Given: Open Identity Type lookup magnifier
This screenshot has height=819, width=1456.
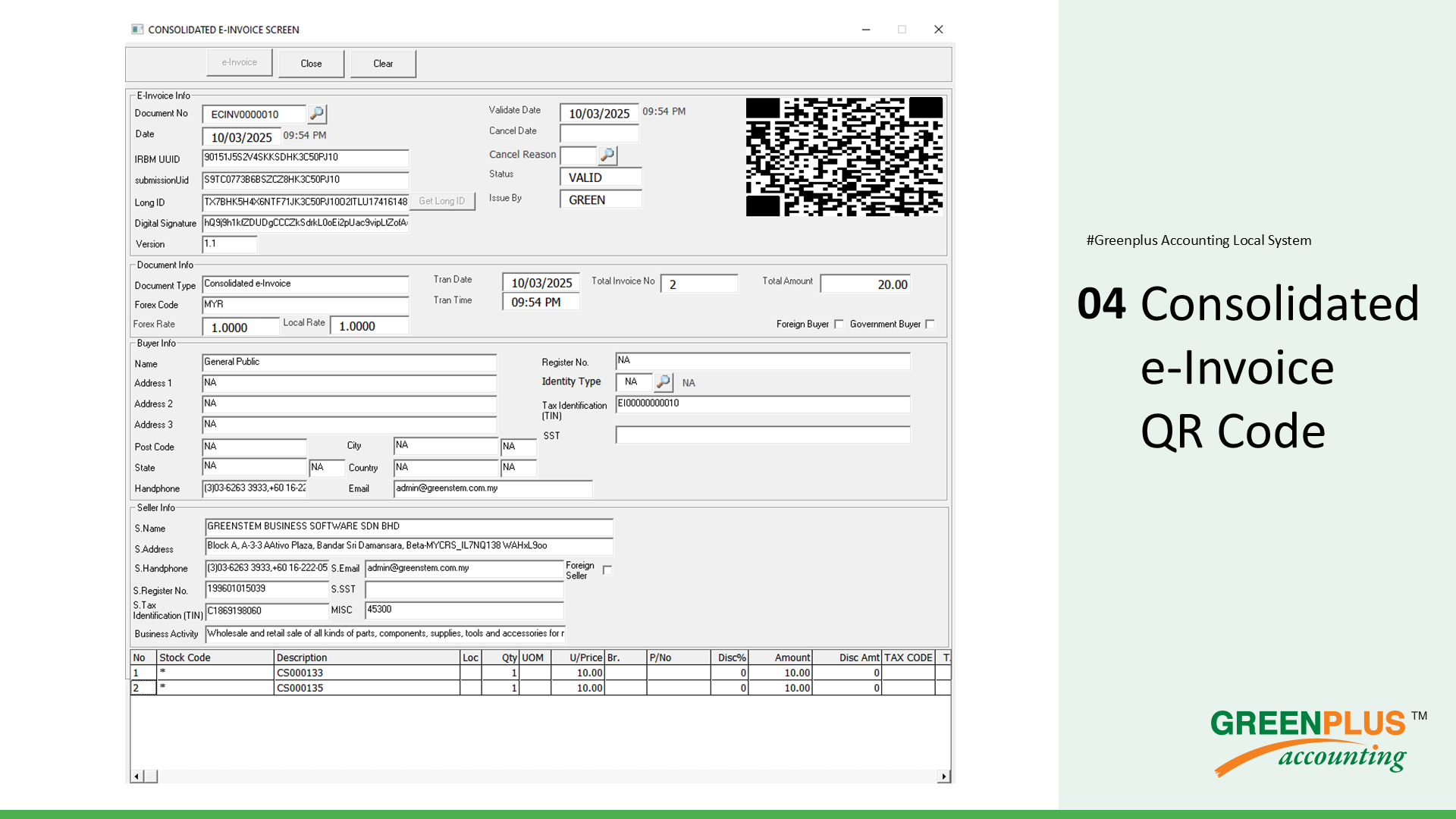Looking at the screenshot, I should (x=664, y=382).
